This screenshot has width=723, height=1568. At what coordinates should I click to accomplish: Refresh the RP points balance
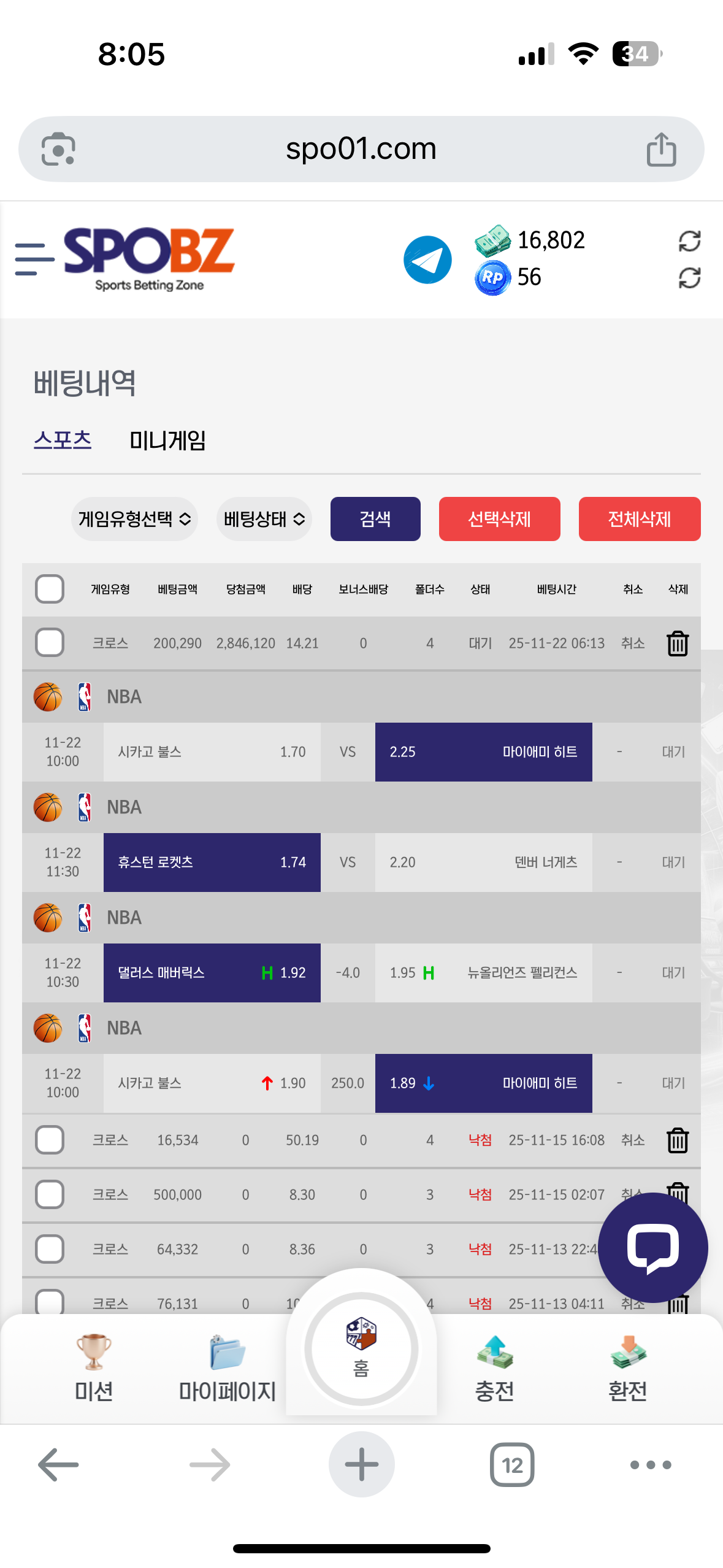coord(689,278)
